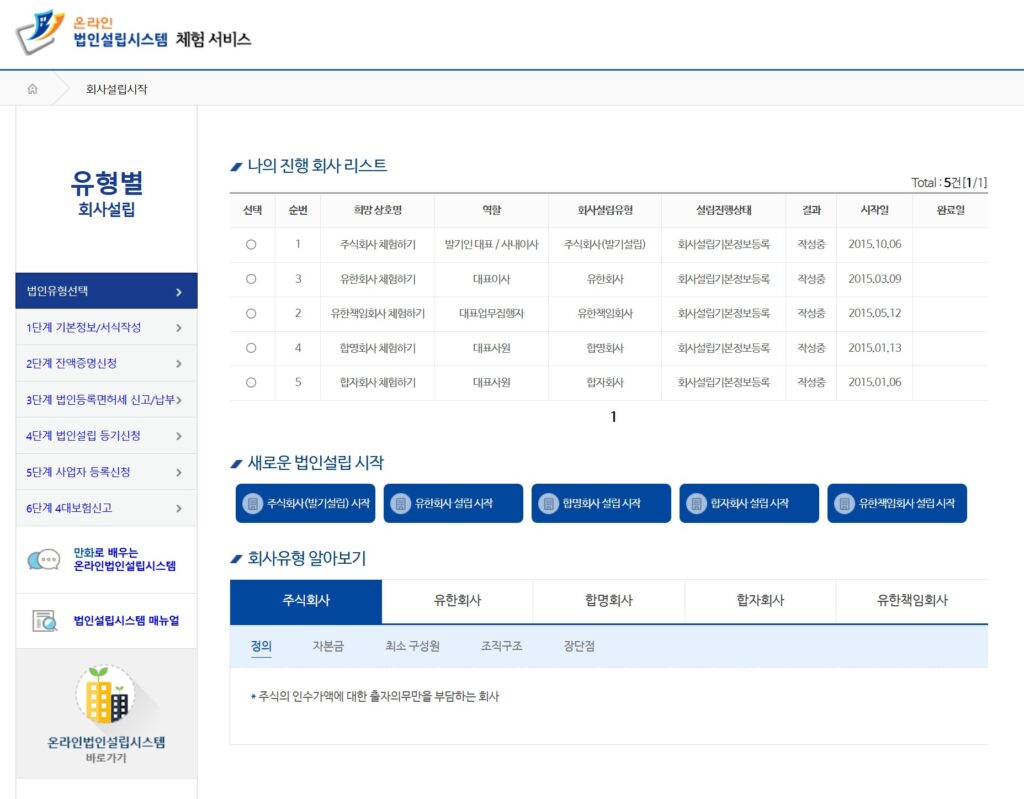
Task: Select the 자본금 sub-tab
Action: [328, 646]
